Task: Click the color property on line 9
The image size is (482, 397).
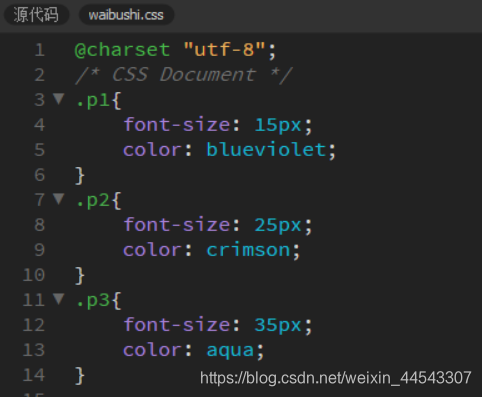Action: [152, 250]
